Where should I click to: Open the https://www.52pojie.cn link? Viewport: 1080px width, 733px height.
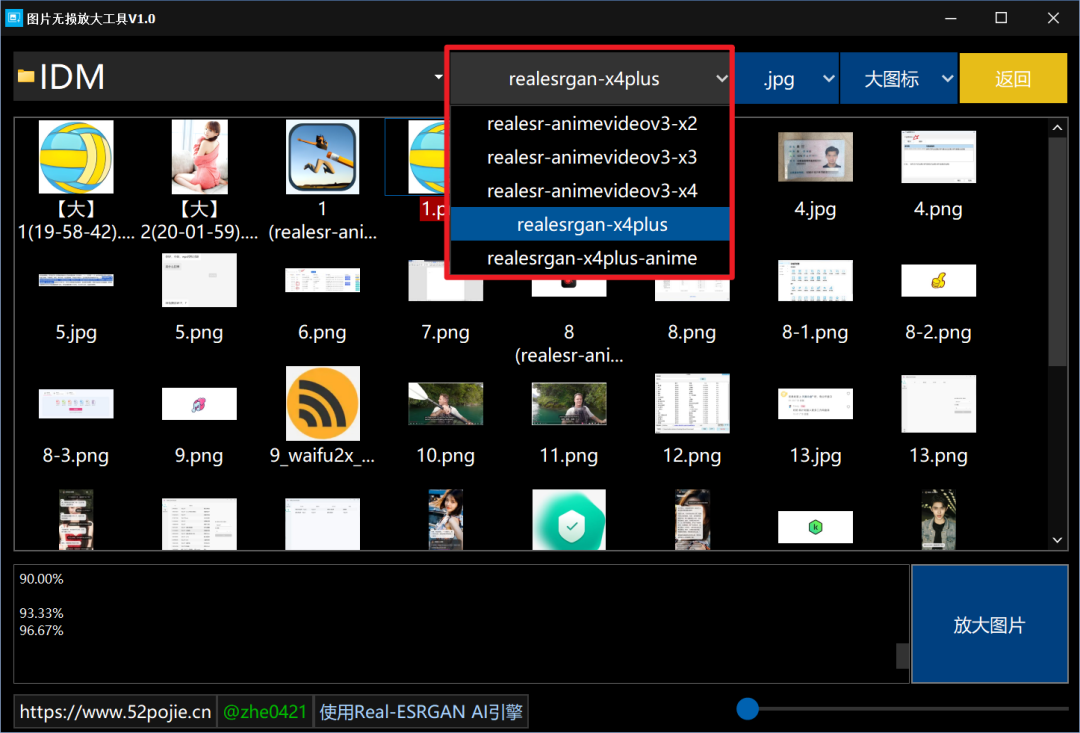(116, 712)
